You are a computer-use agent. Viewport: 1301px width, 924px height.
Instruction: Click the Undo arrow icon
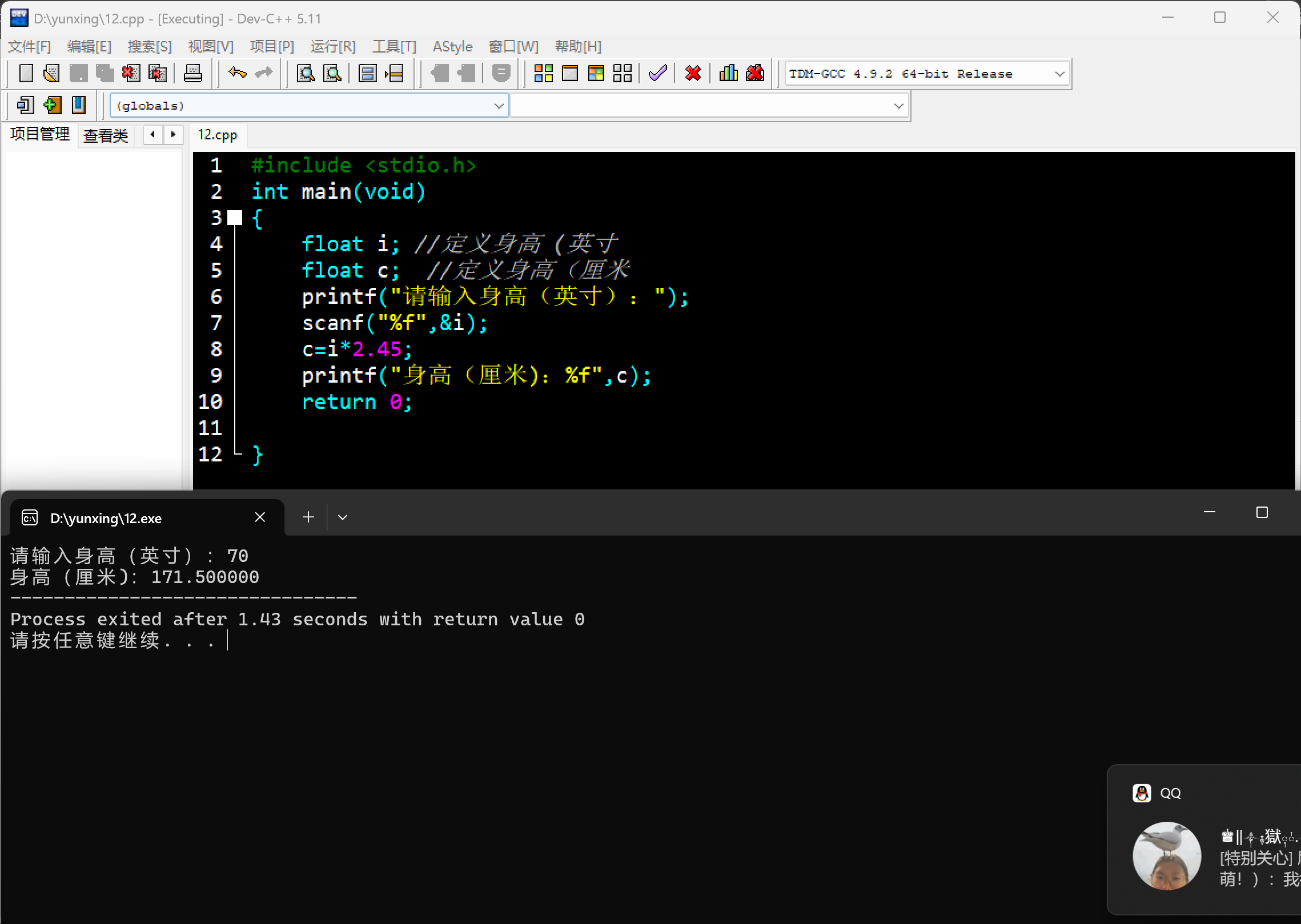(x=237, y=73)
